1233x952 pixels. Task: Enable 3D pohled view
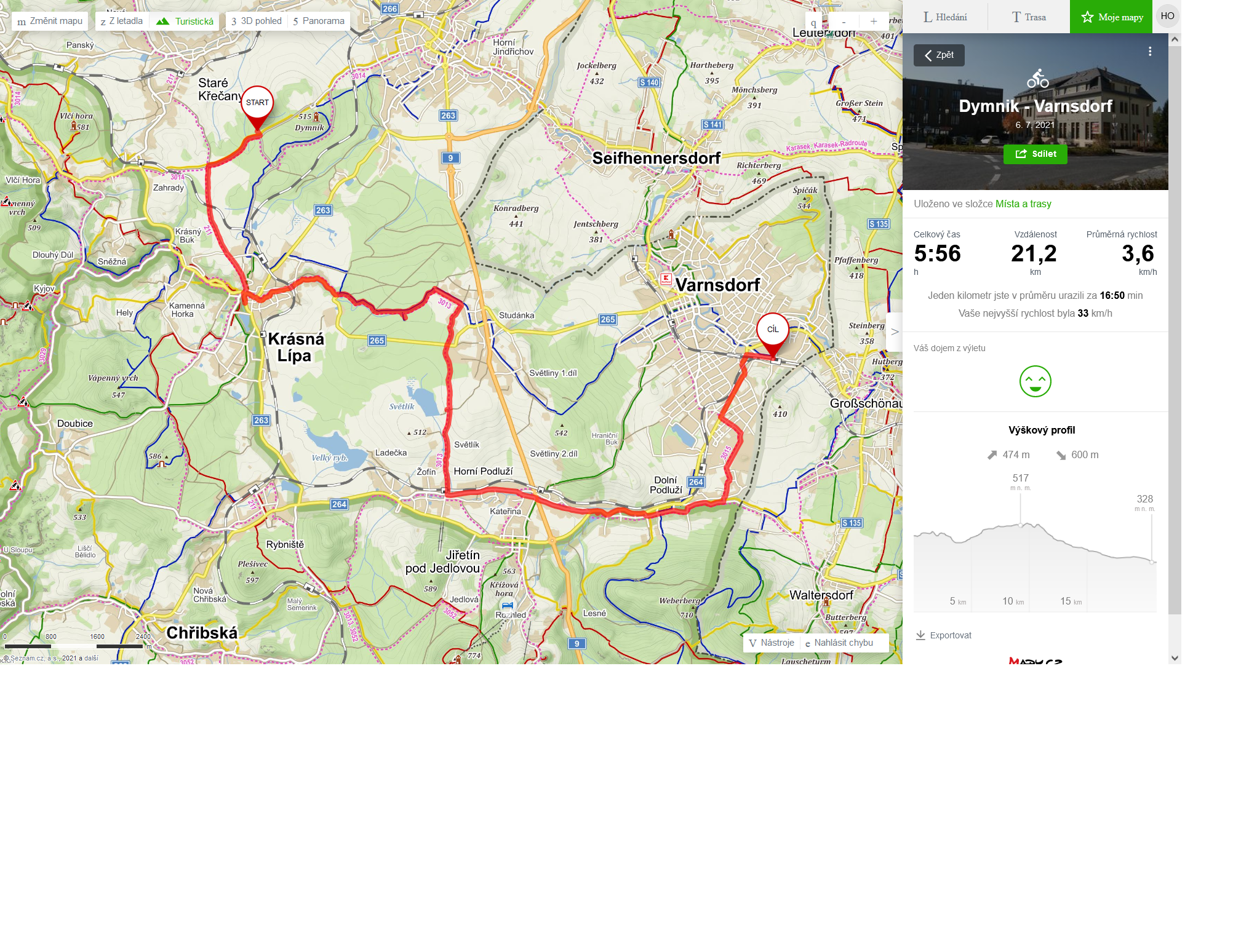(257, 21)
